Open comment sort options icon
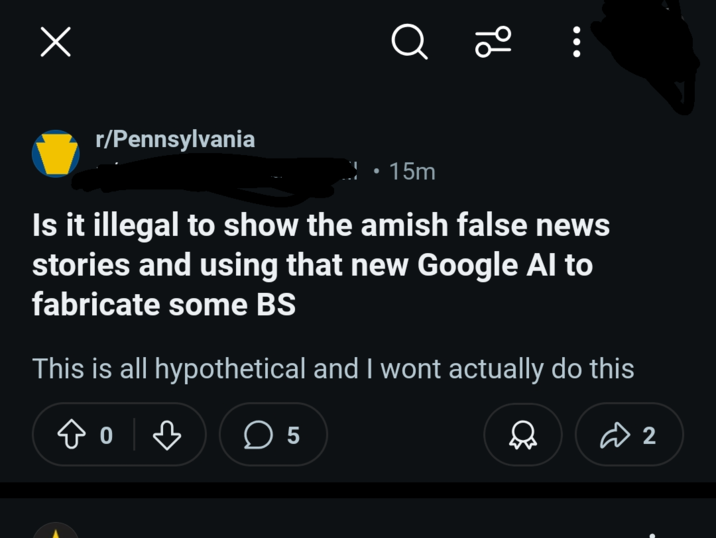 pyautogui.click(x=493, y=42)
